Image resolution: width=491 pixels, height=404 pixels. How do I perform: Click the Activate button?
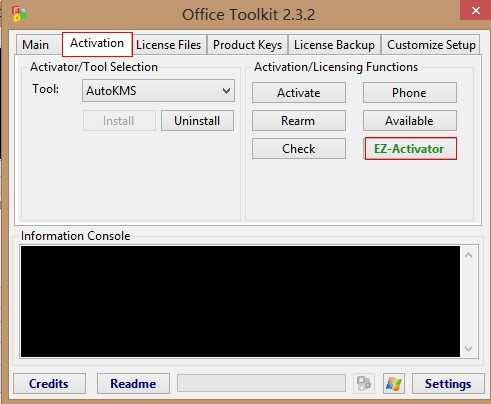[x=299, y=93]
